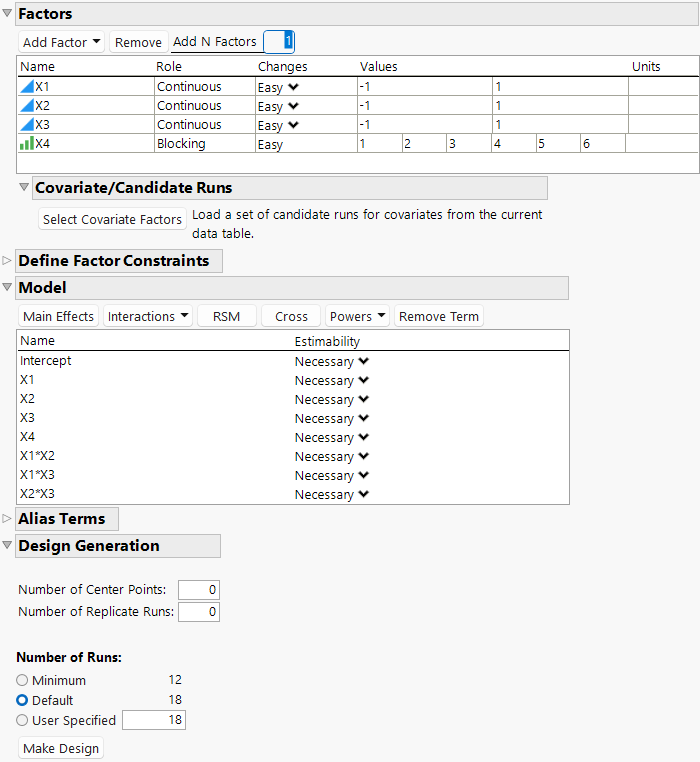Viewport: 700px width, 762px height.
Task: Open the Interactions dropdown in Model
Action: [149, 316]
